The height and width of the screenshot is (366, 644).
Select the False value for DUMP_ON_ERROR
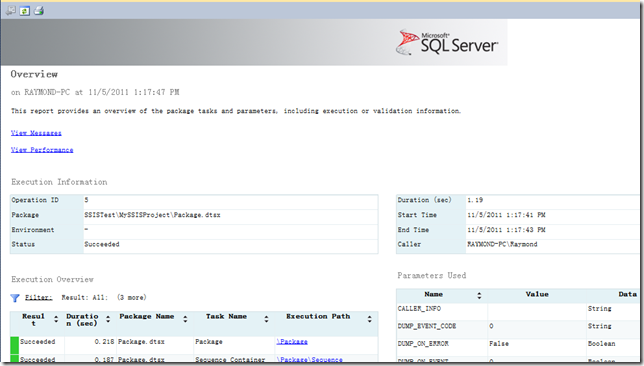(x=499, y=344)
